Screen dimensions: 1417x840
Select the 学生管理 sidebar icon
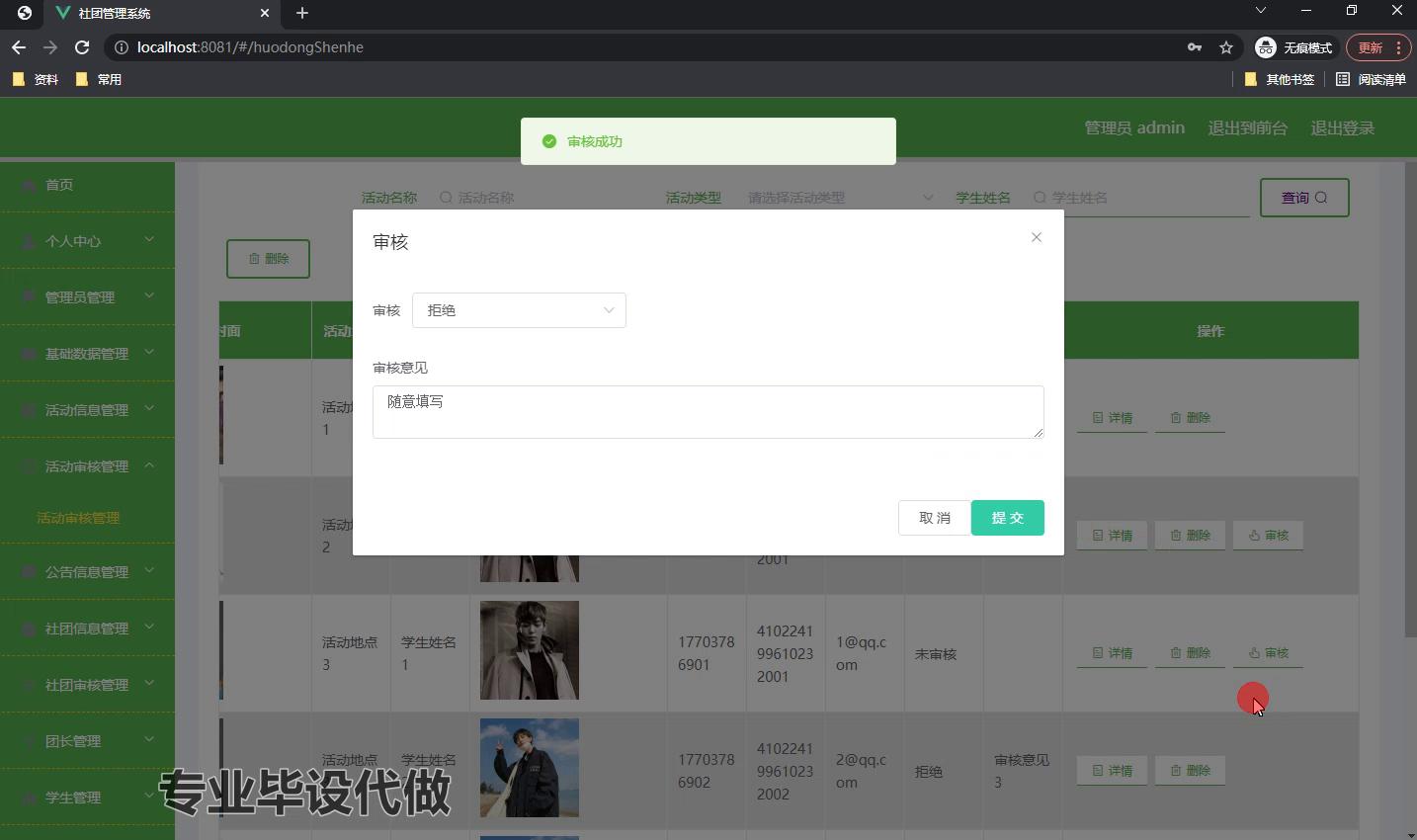pyautogui.click(x=27, y=798)
